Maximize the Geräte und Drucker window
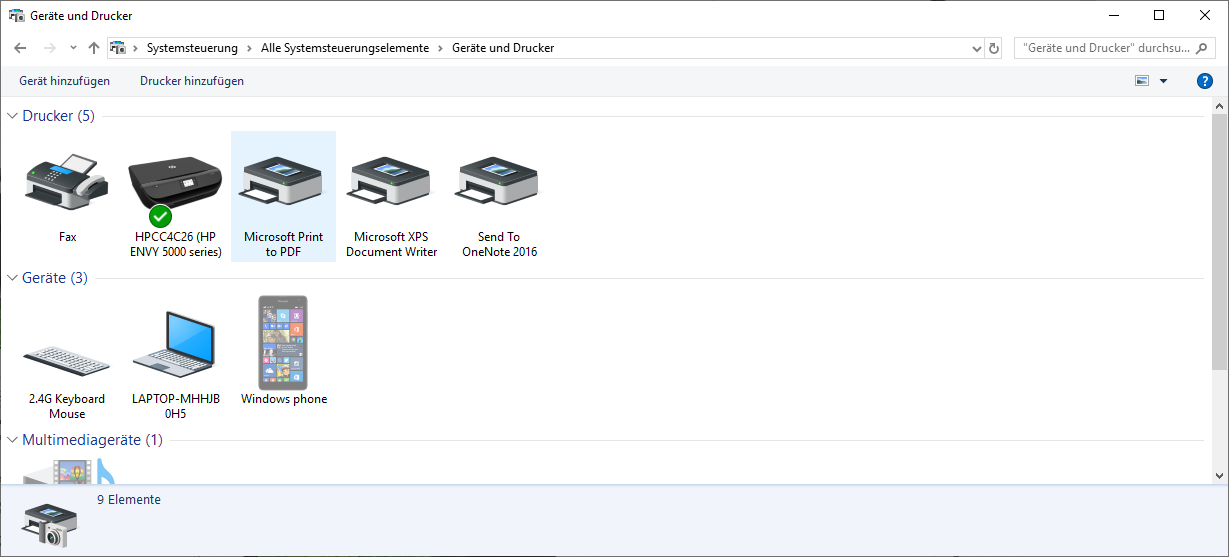 pos(1159,15)
